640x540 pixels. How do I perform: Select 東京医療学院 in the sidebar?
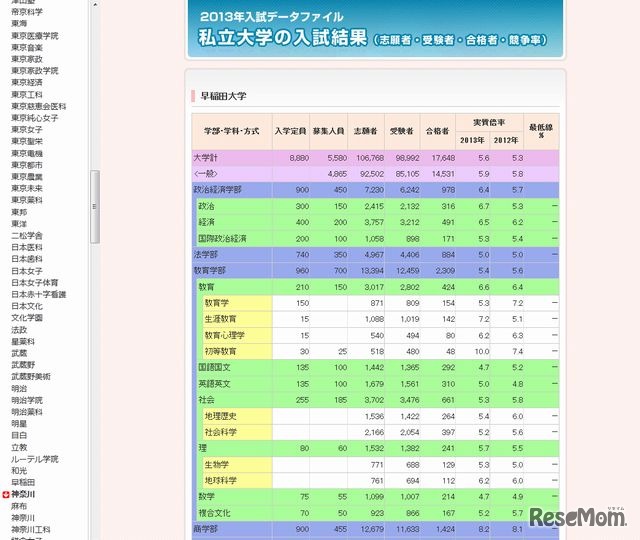(35, 36)
